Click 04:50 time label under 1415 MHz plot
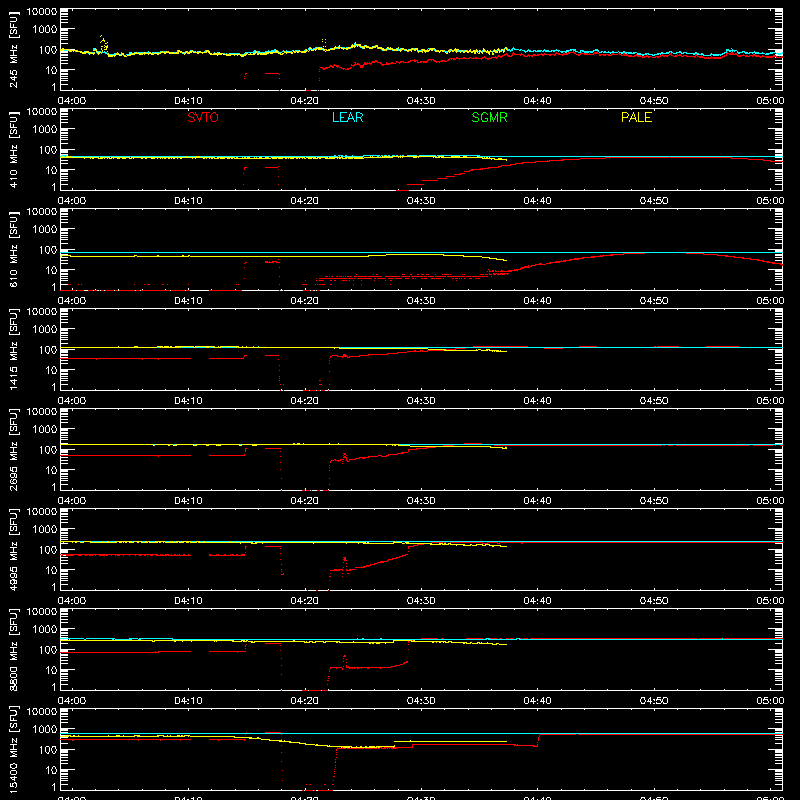The image size is (800, 800). point(654,401)
